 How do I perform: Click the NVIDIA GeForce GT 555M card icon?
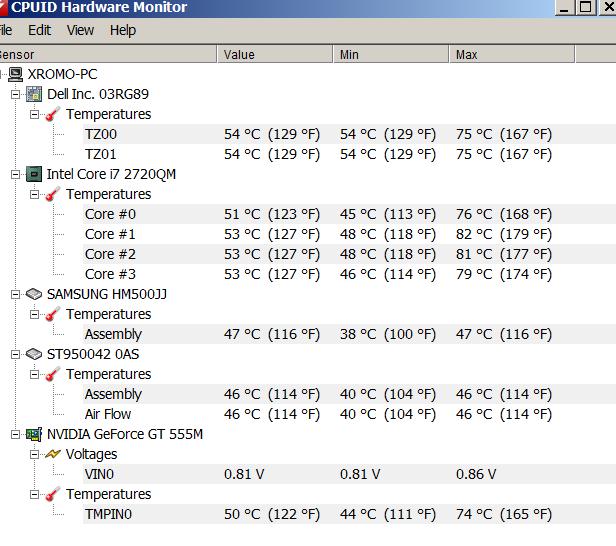(x=34, y=434)
